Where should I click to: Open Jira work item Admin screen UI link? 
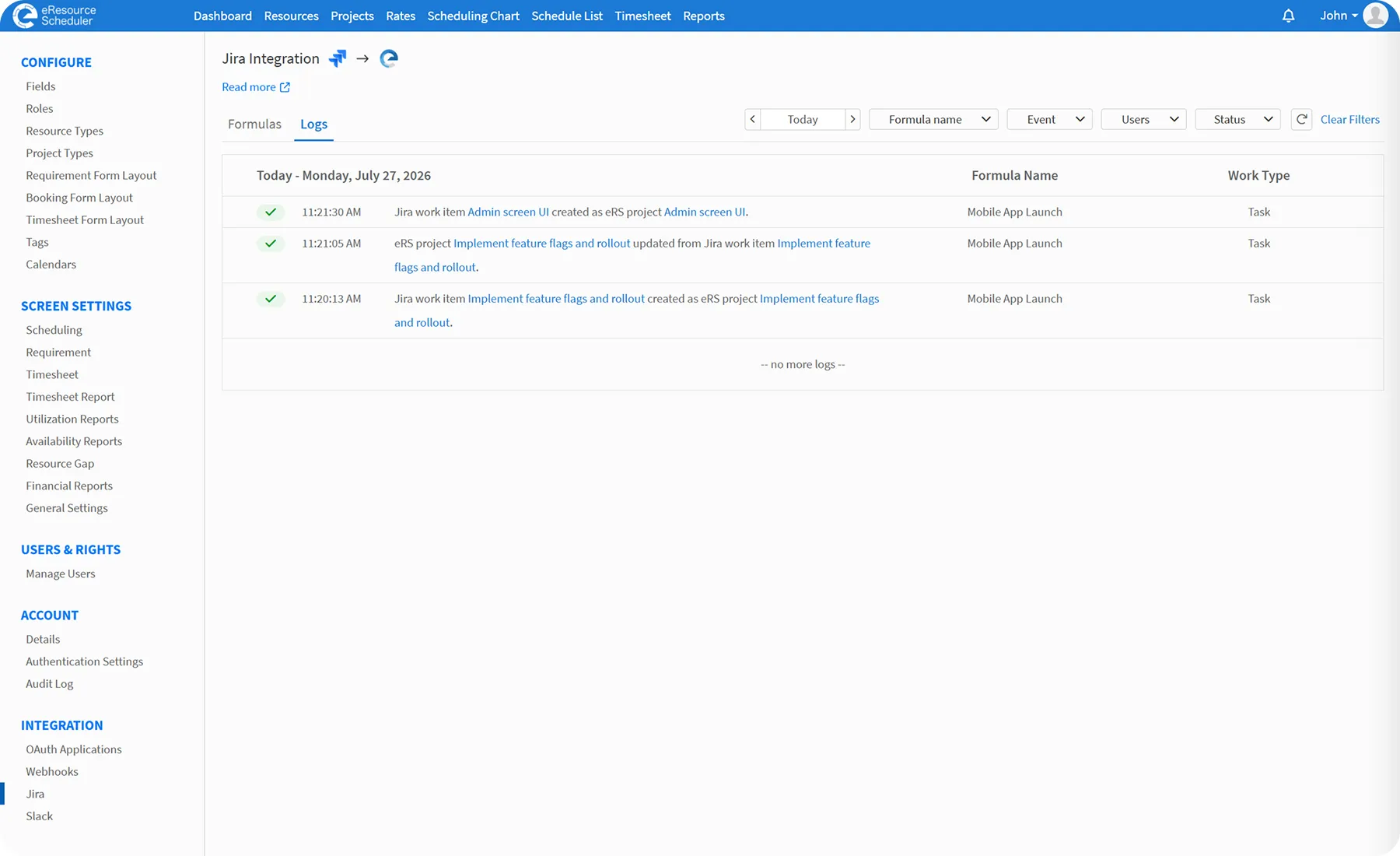pos(508,212)
